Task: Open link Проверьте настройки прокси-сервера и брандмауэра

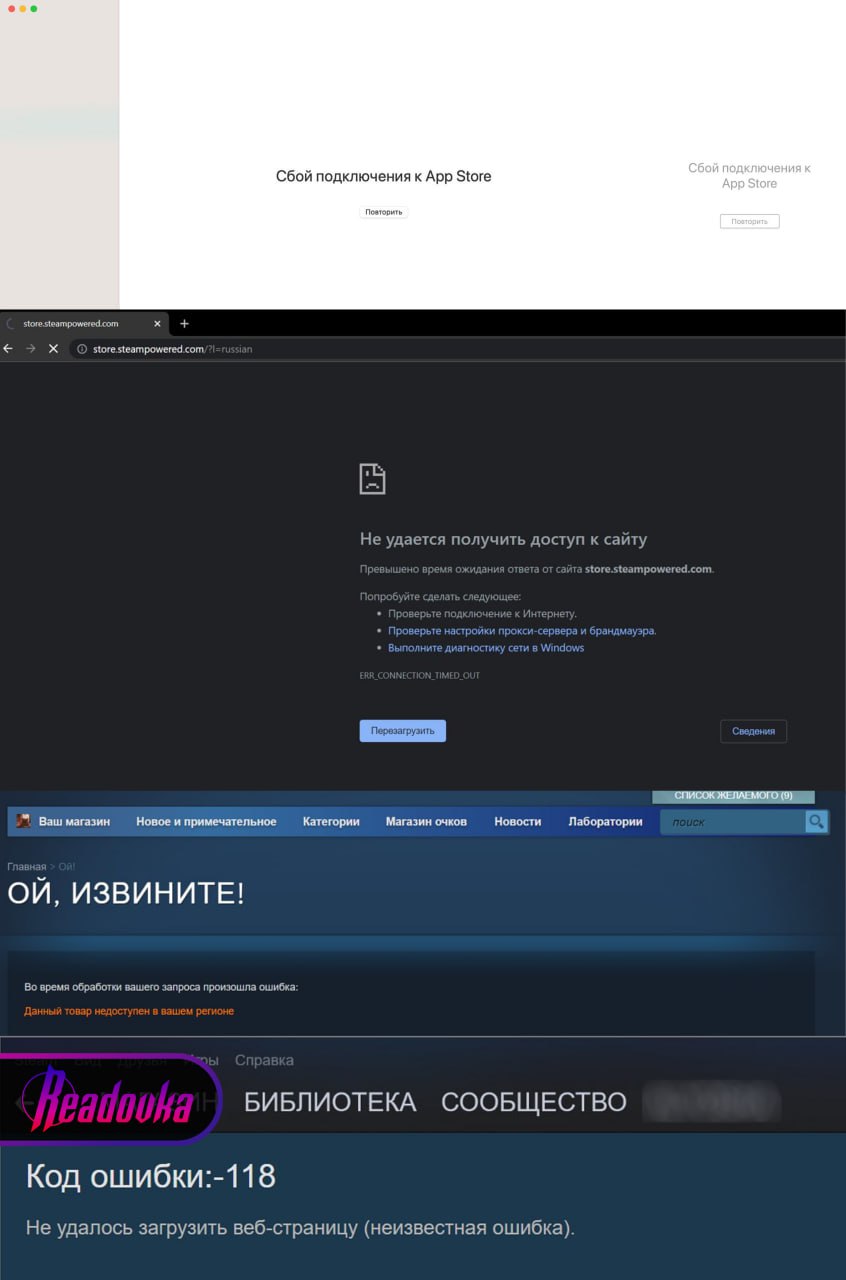Action: pyautogui.click(x=522, y=631)
